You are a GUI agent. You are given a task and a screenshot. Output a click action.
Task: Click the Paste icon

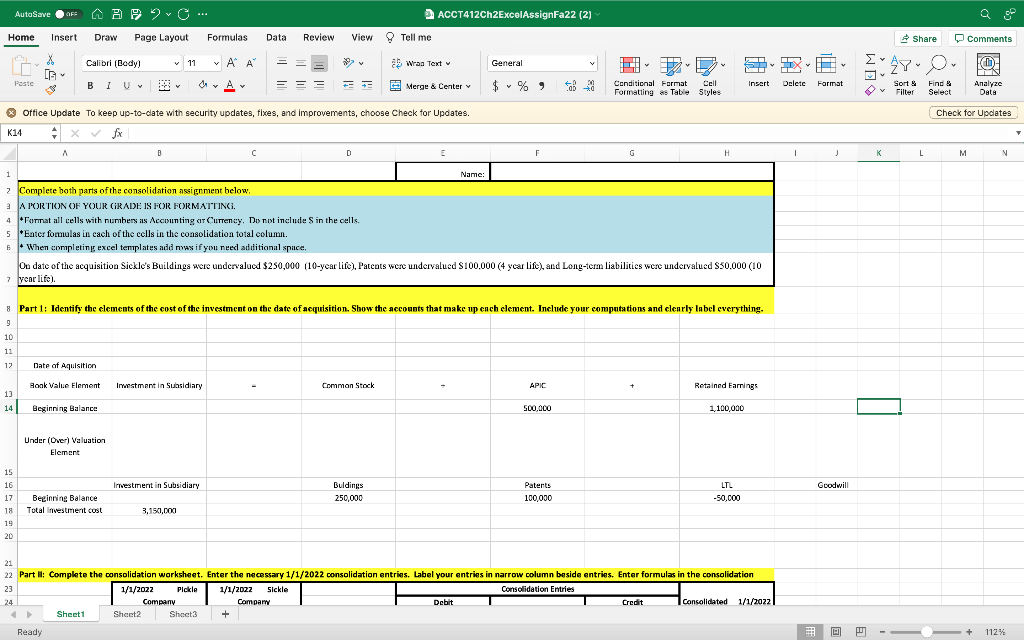click(19, 67)
